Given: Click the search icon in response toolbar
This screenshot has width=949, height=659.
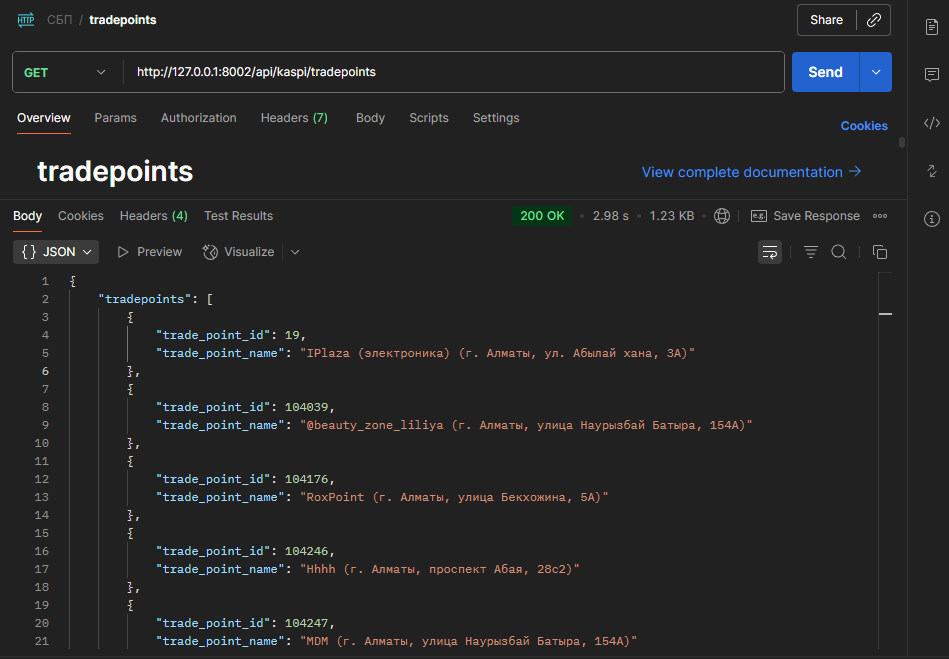Looking at the screenshot, I should coord(839,252).
